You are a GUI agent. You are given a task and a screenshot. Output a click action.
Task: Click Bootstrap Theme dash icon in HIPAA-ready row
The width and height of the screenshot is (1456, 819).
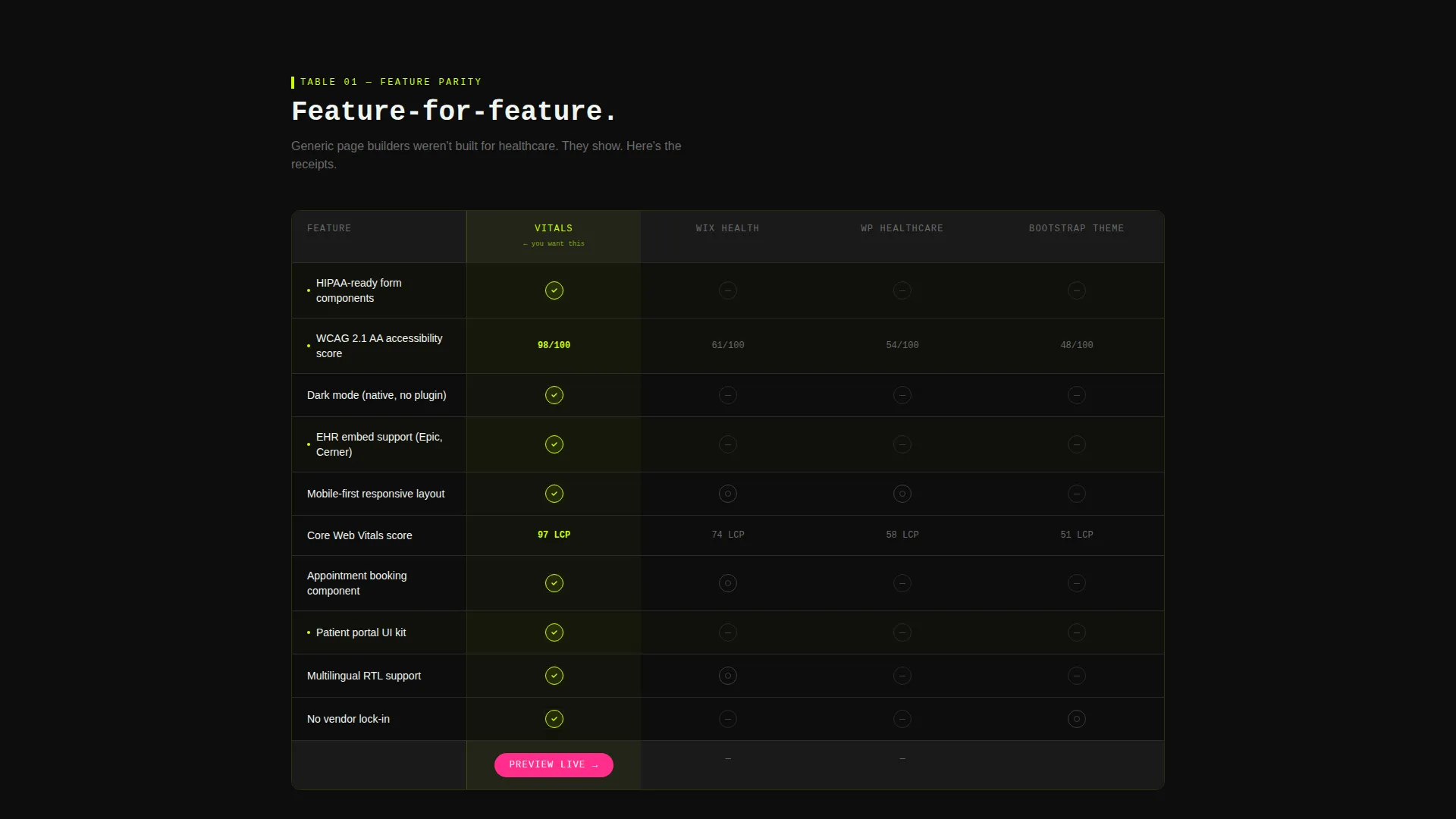pos(1077,290)
